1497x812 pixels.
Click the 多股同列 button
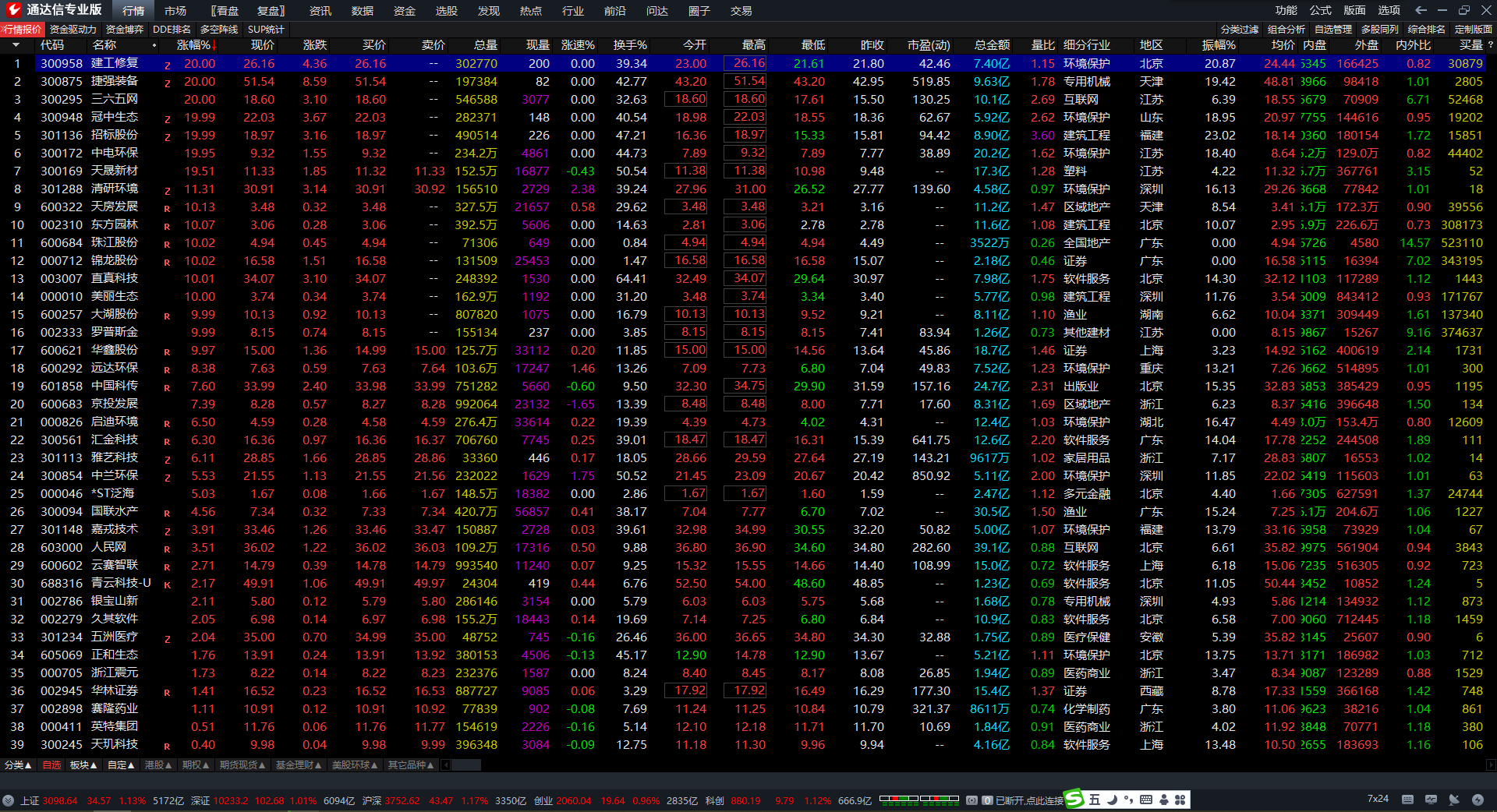click(1380, 29)
